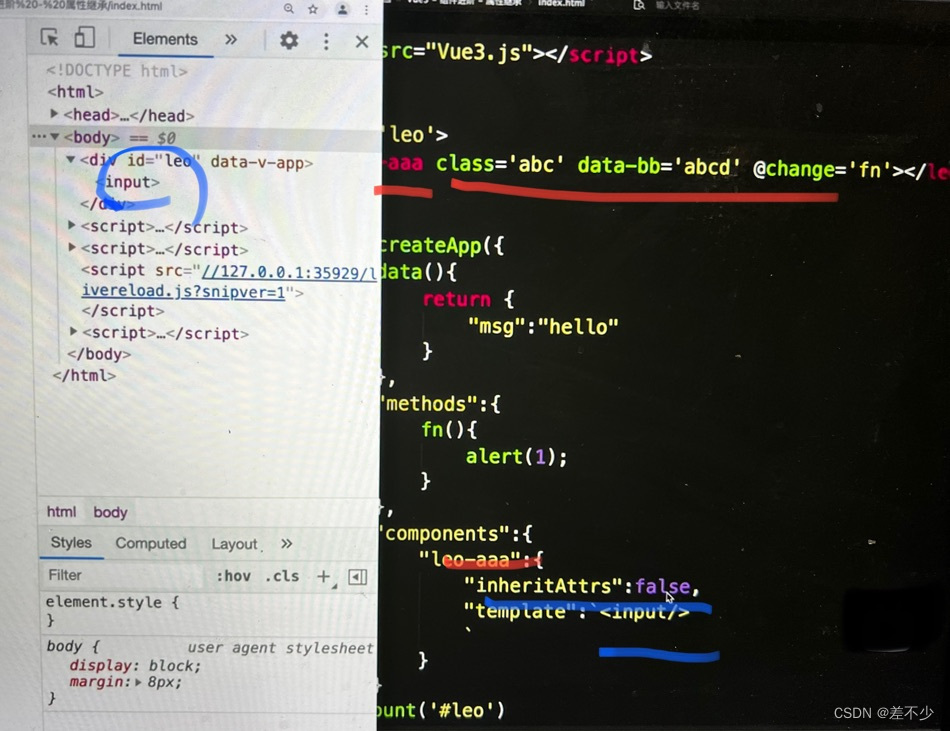This screenshot has height=731, width=950.
Task: Expand the head node
Action: coord(54,114)
